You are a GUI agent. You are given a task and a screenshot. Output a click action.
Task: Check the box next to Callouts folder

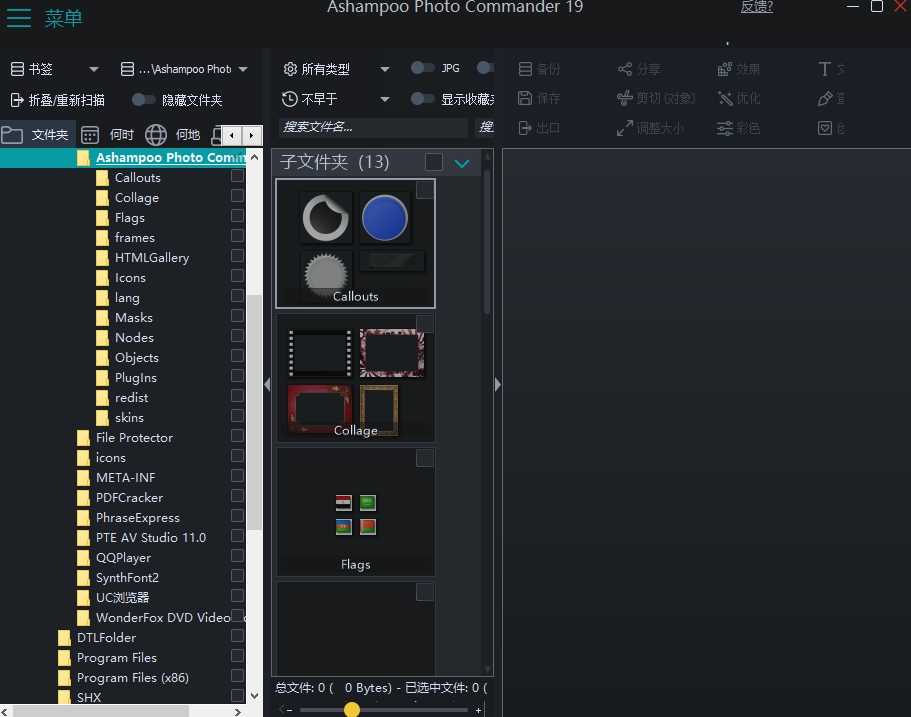[237, 176]
